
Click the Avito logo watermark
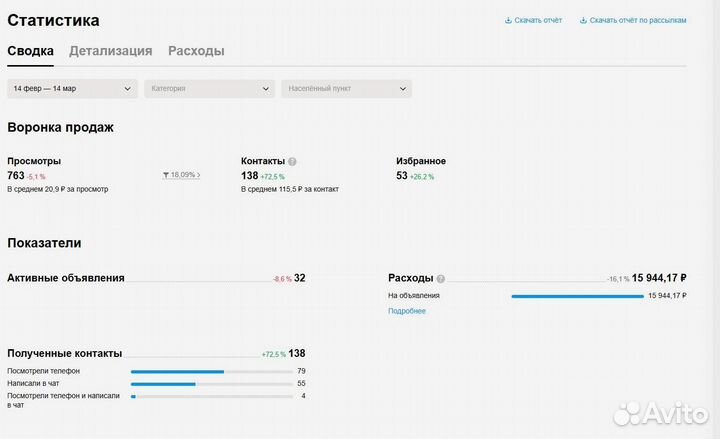660,414
